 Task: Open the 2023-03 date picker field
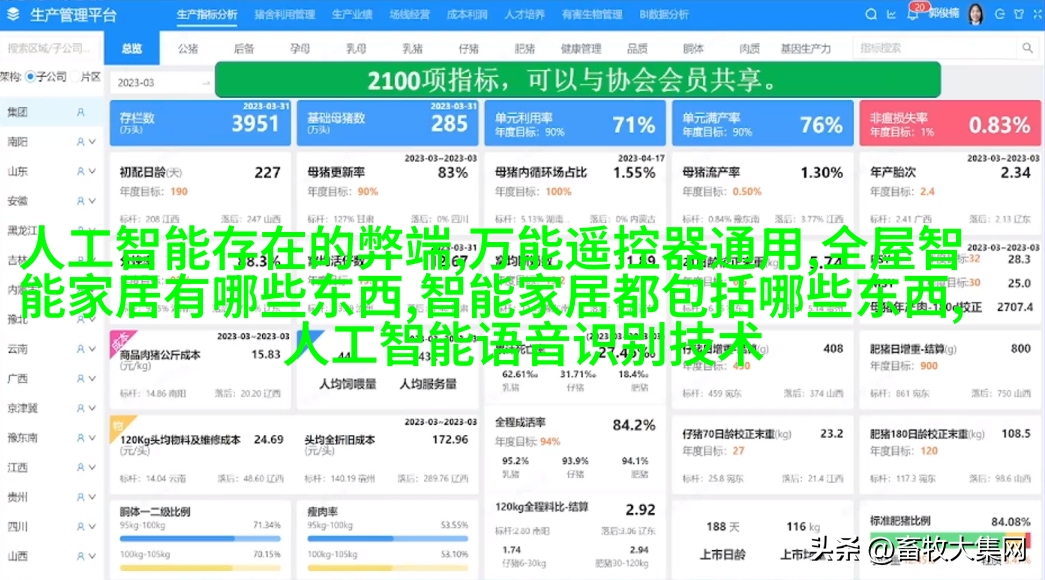click(161, 83)
